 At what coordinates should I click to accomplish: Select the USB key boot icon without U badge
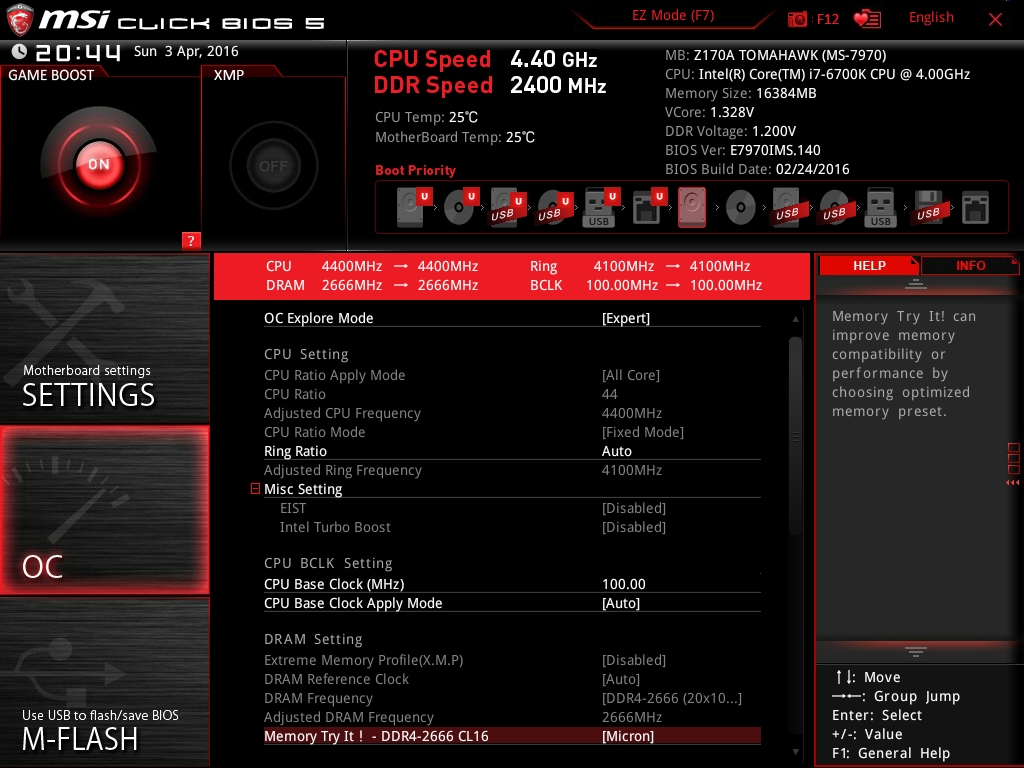click(x=880, y=207)
